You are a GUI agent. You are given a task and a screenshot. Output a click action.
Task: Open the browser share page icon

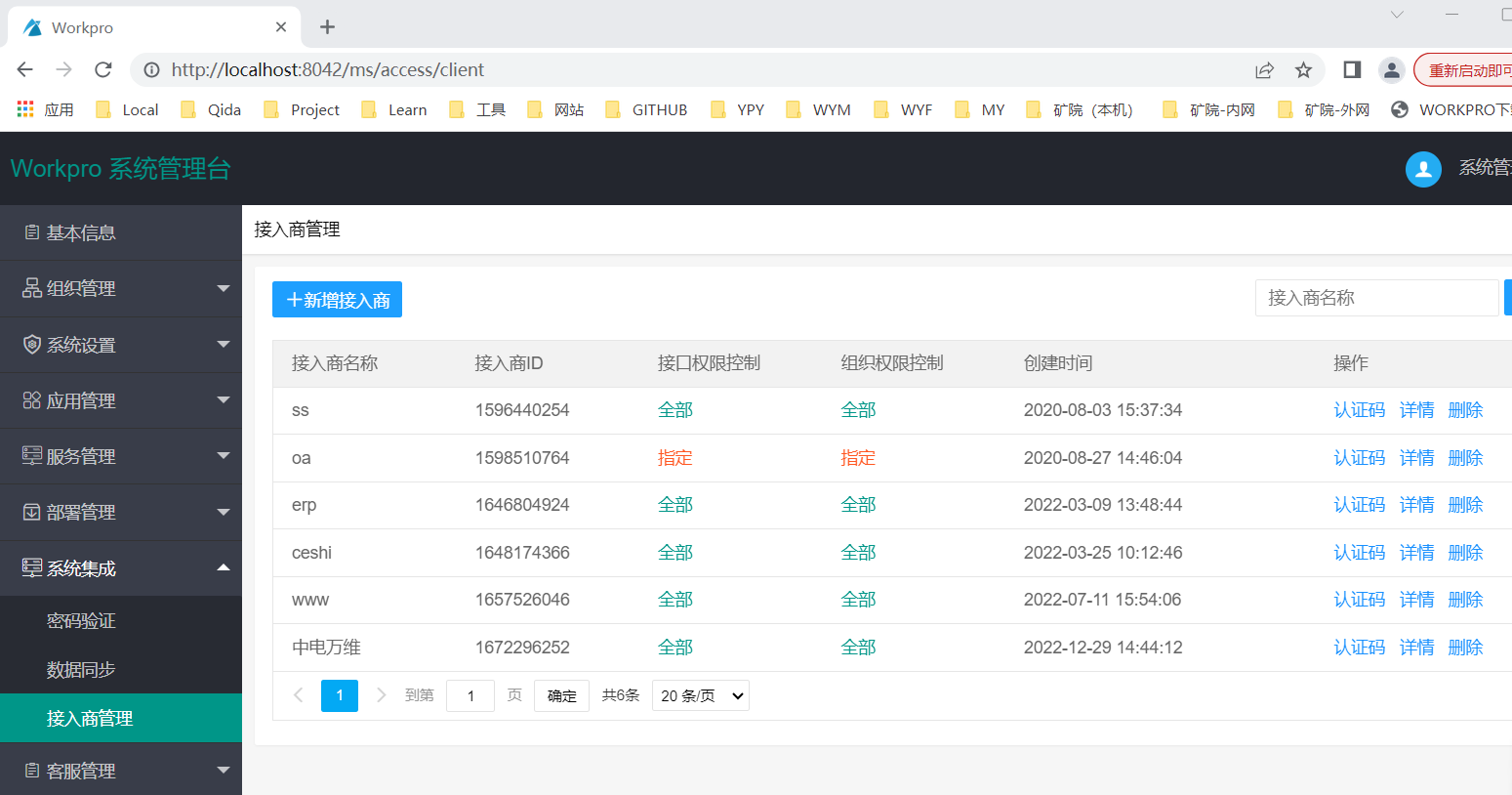(1264, 69)
